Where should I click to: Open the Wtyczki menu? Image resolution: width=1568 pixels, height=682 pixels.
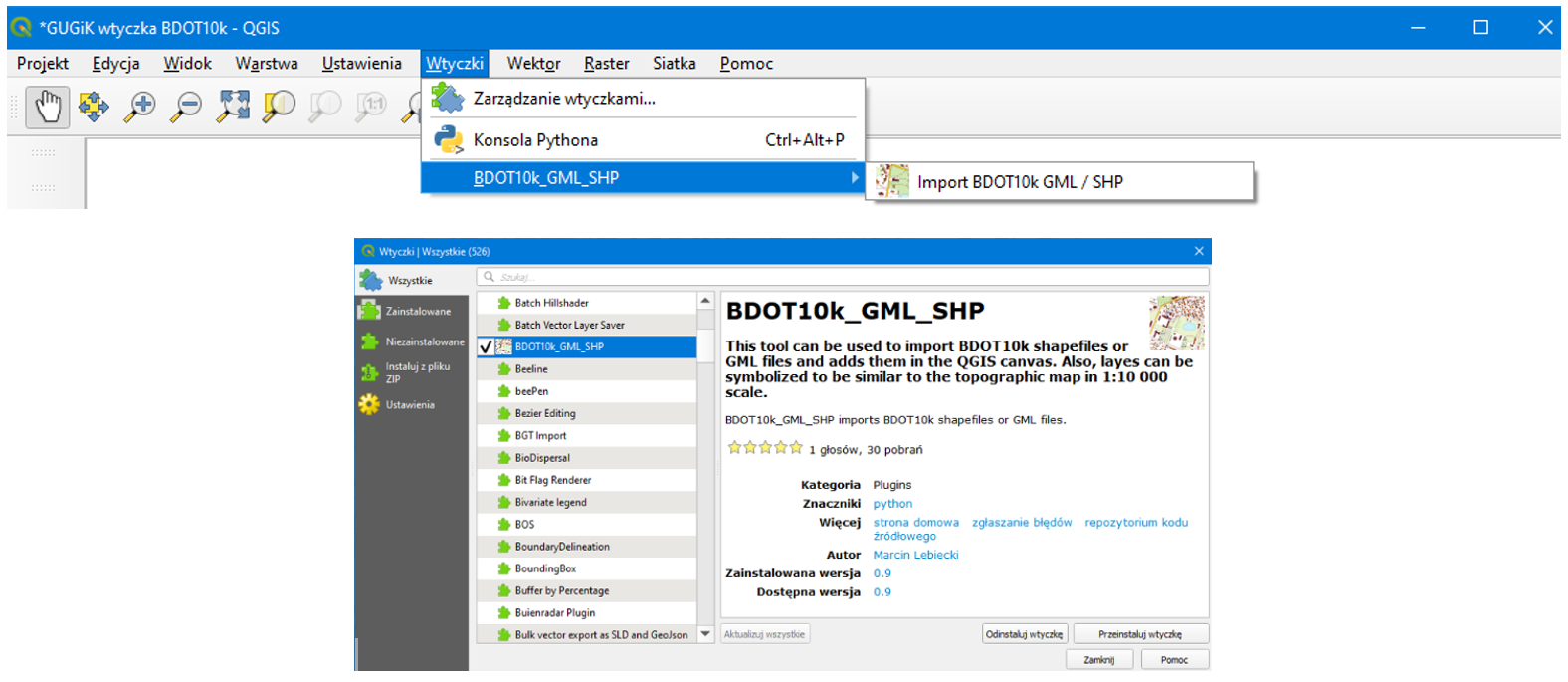coord(455,64)
